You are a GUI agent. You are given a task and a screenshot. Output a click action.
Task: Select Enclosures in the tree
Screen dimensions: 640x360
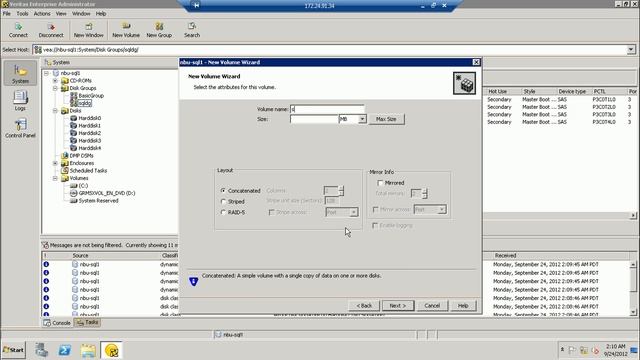point(82,163)
